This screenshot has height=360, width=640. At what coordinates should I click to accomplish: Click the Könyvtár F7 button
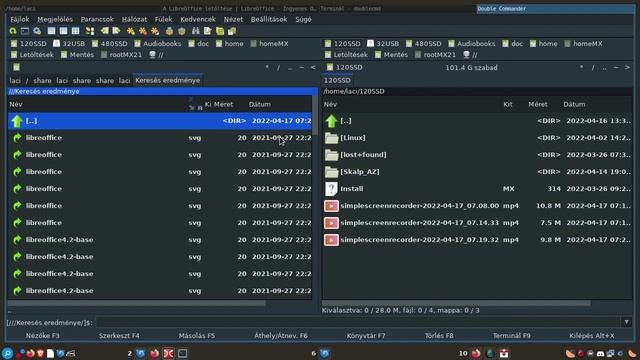(x=366, y=336)
